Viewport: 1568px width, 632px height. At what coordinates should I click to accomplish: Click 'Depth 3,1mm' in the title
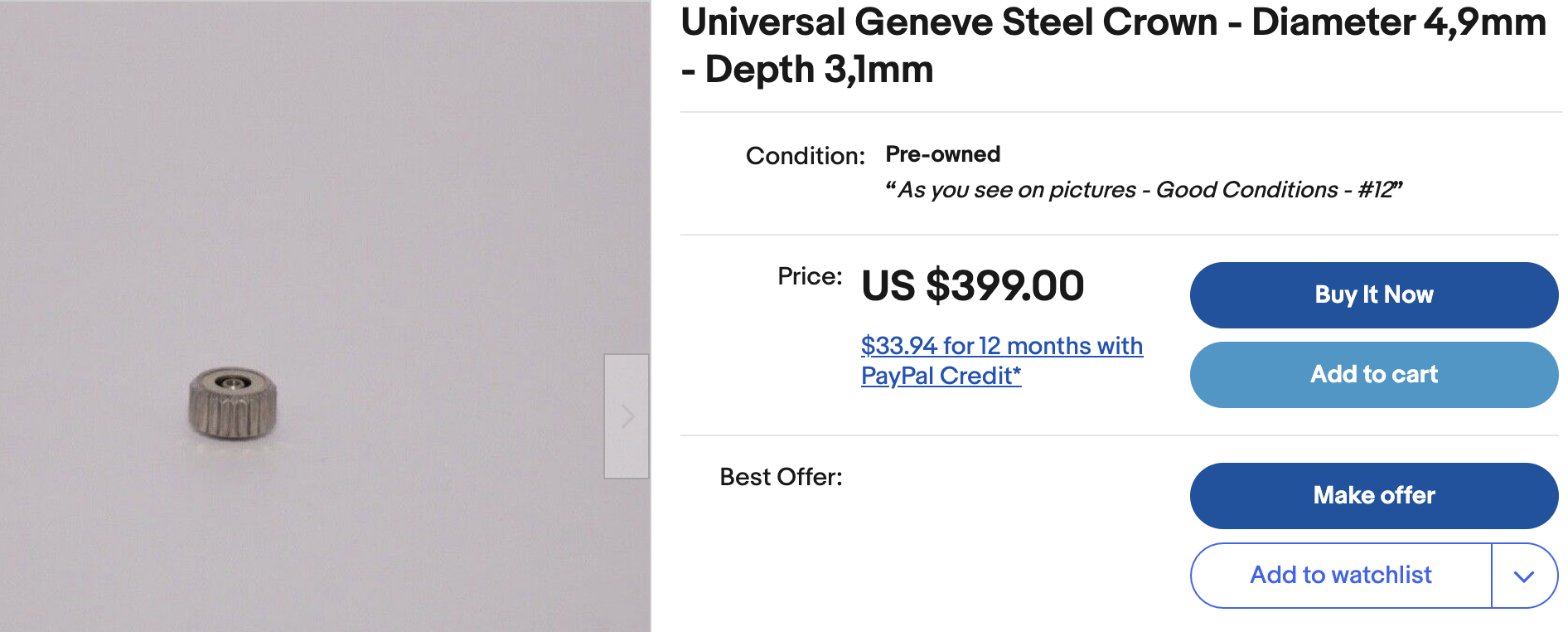point(819,70)
